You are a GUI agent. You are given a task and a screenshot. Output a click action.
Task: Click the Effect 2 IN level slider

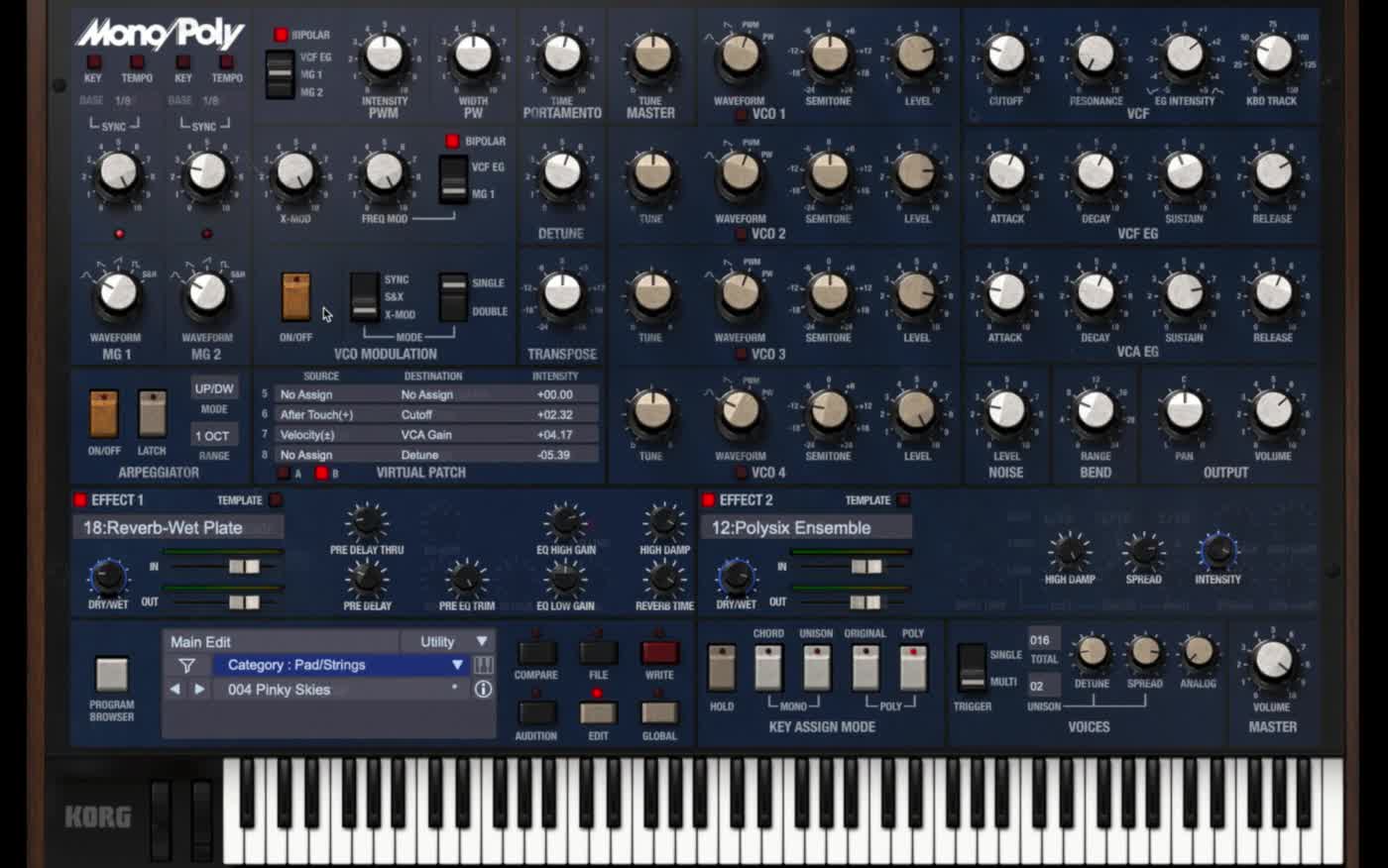(x=866, y=567)
